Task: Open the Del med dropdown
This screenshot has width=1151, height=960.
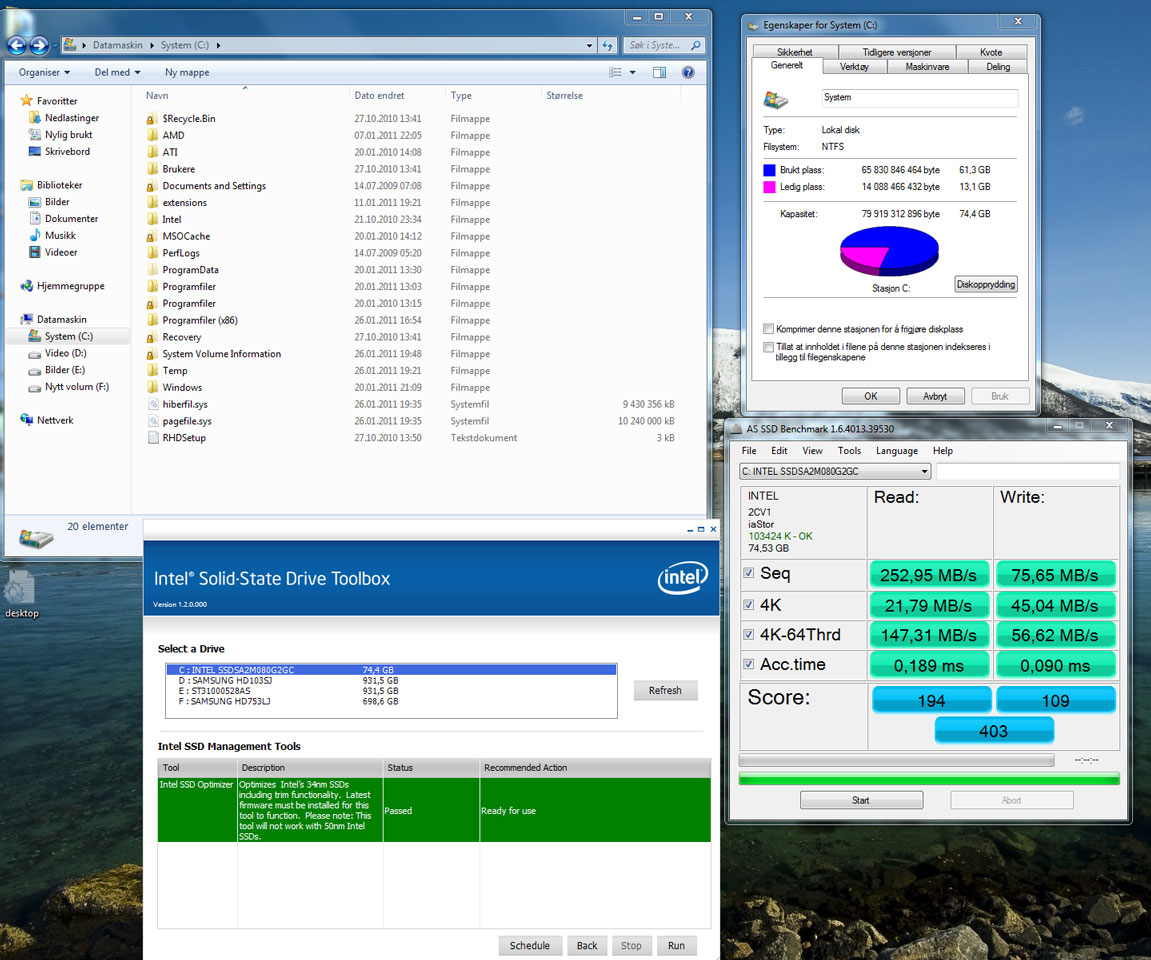Action: click(117, 72)
